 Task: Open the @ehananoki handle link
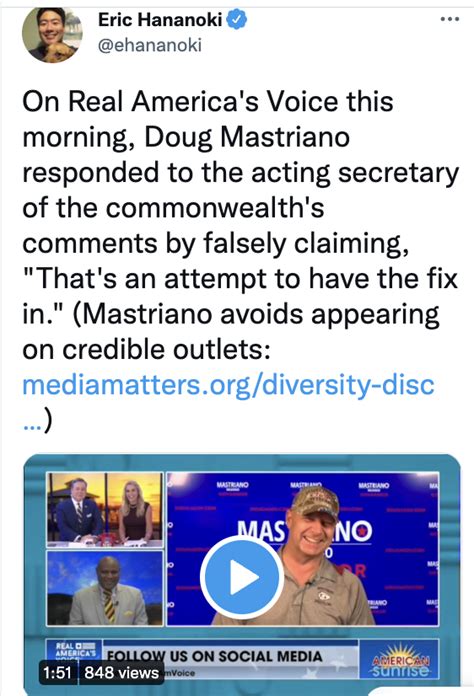tap(150, 45)
